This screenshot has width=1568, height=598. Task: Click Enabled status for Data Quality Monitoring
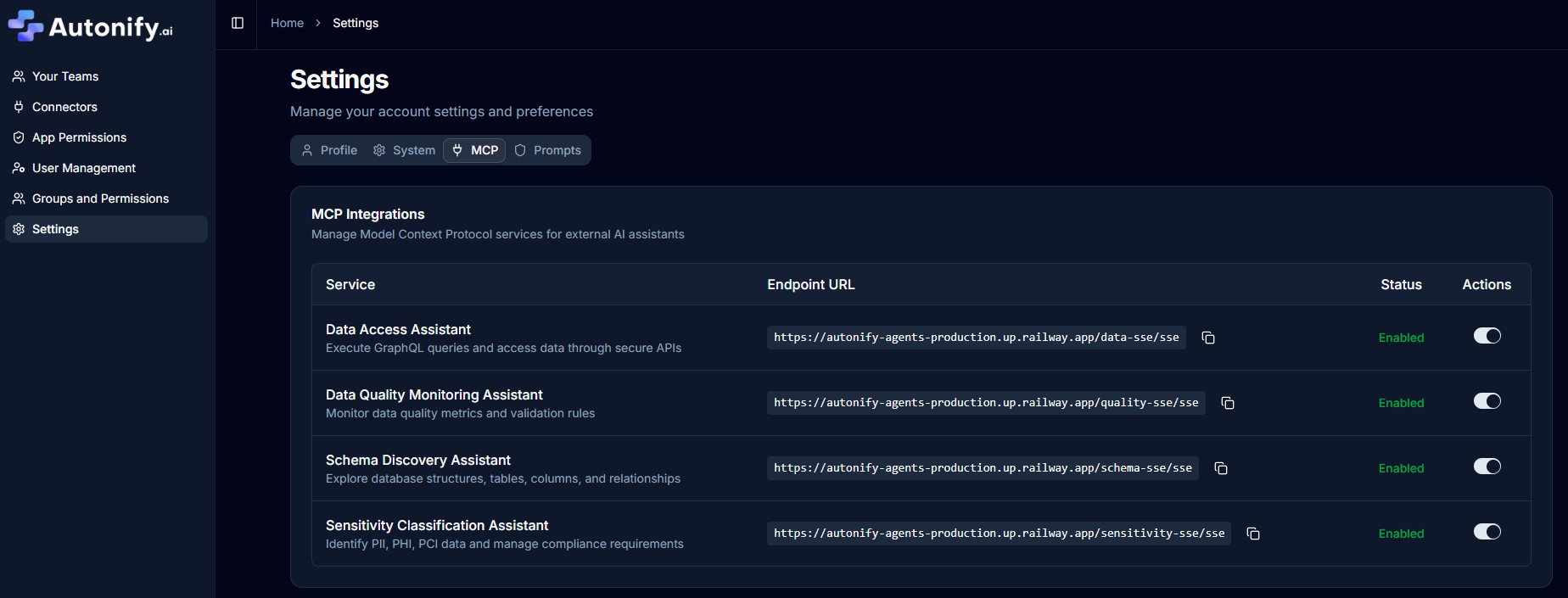[1401, 403]
